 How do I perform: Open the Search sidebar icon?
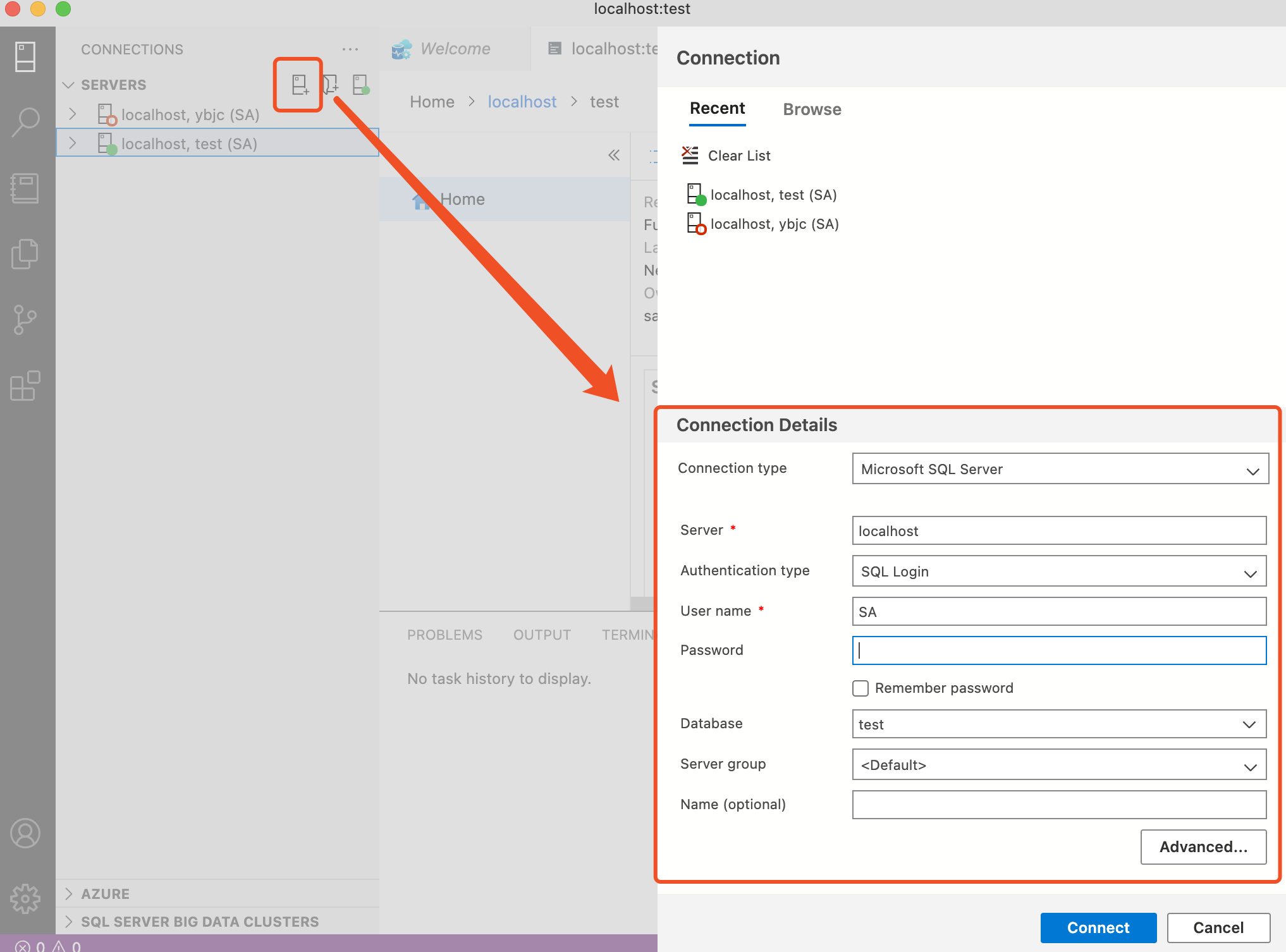(26, 121)
